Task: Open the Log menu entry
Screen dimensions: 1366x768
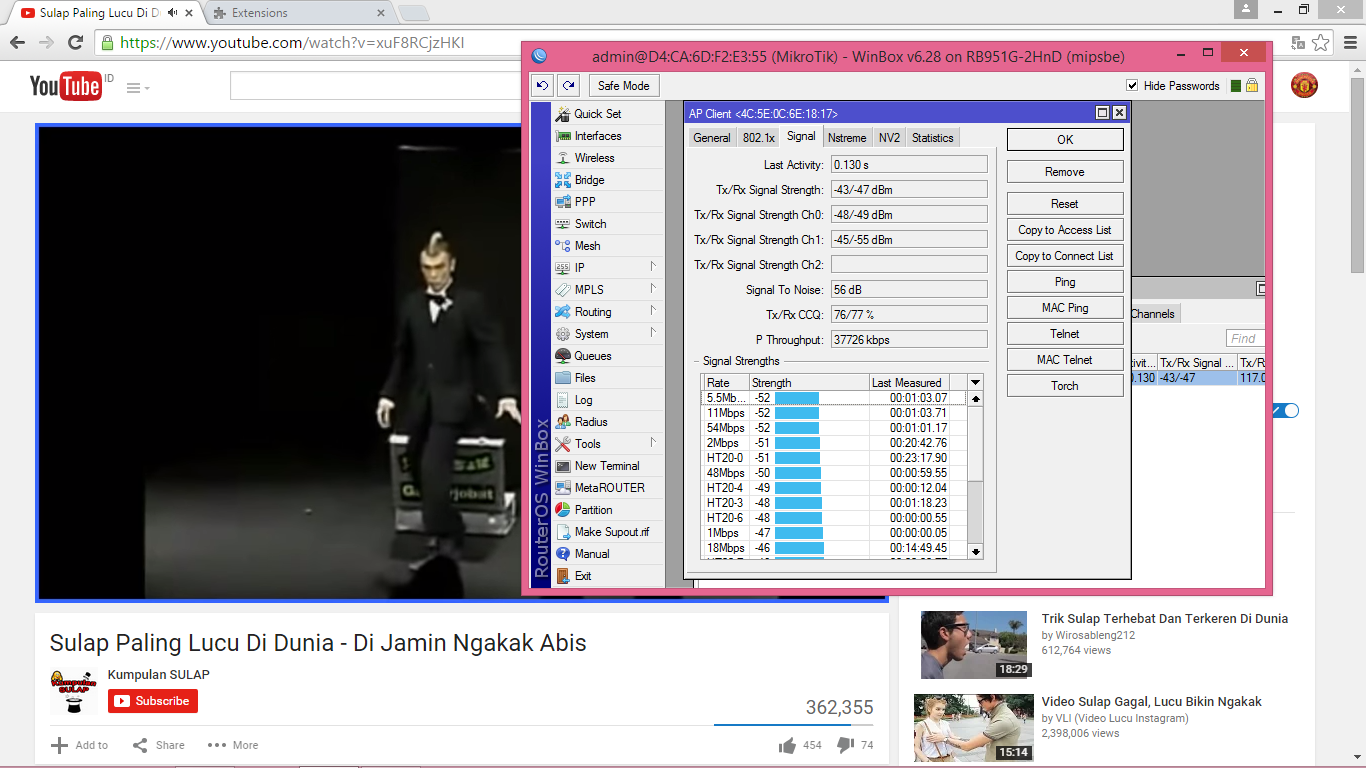Action: pyautogui.click(x=583, y=400)
